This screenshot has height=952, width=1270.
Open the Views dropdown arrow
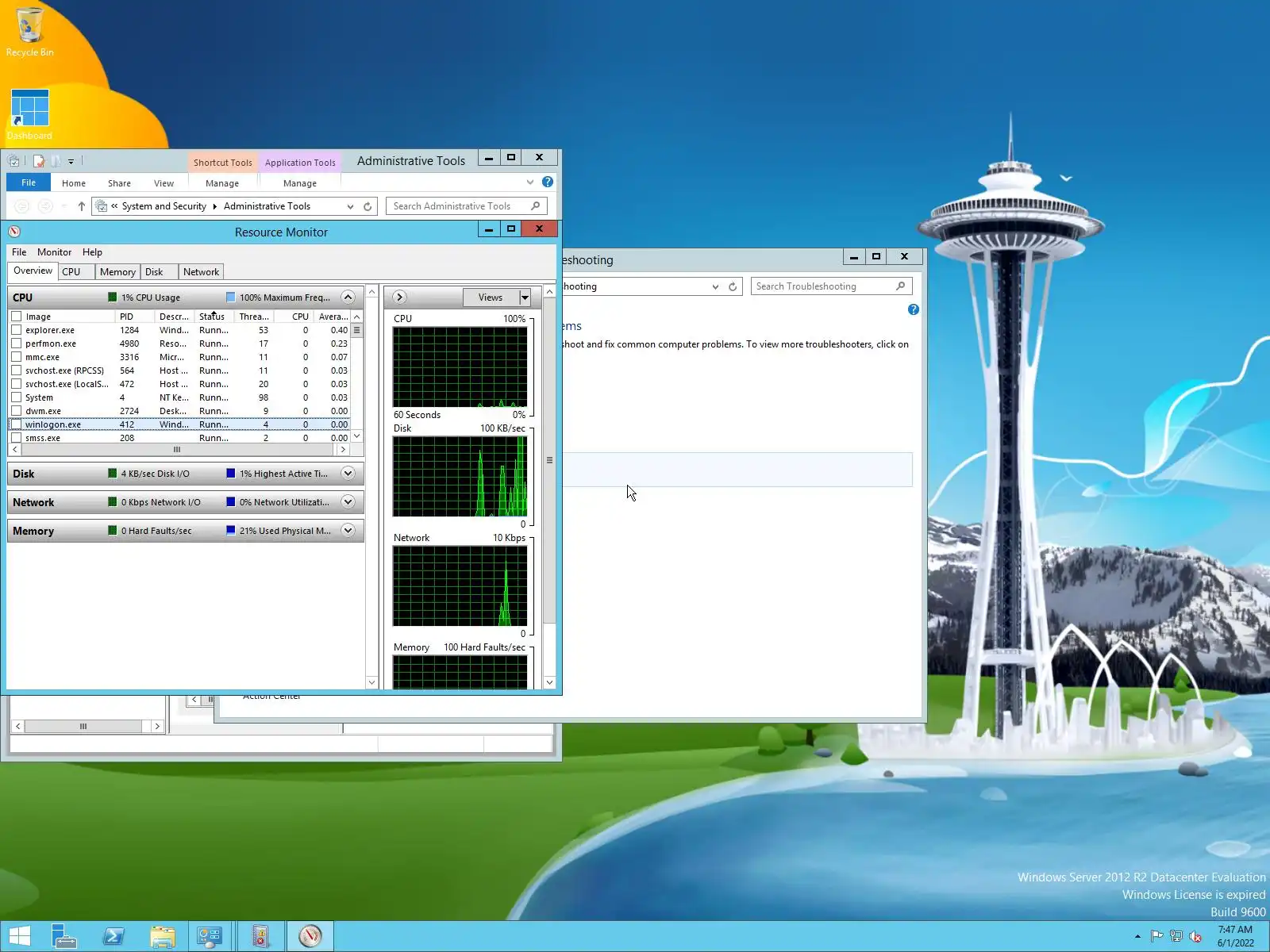tap(525, 297)
